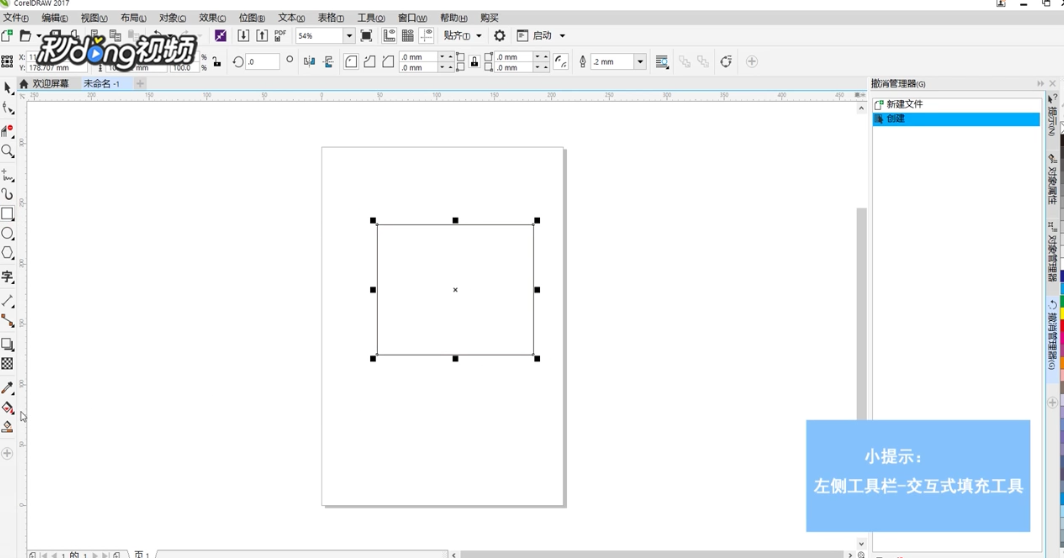Choose the Scalloped Corner style

tap(369, 62)
